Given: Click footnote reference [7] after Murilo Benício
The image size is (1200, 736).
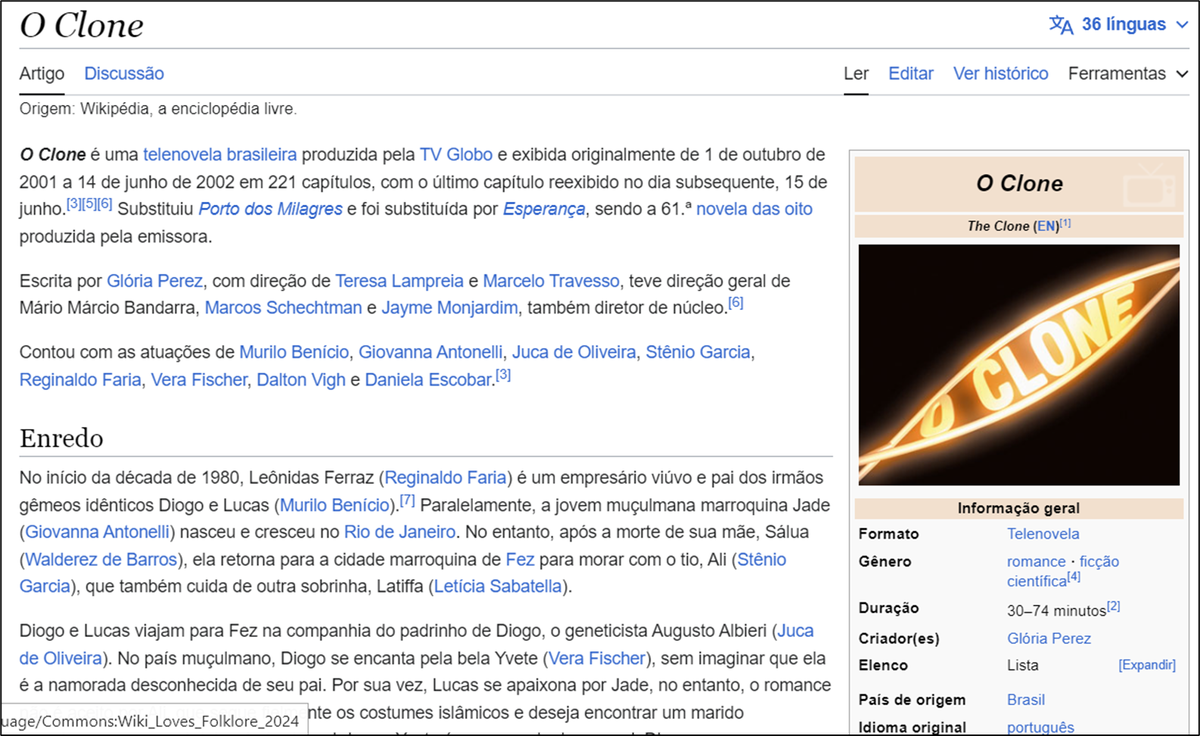Looking at the screenshot, I should point(407,500).
